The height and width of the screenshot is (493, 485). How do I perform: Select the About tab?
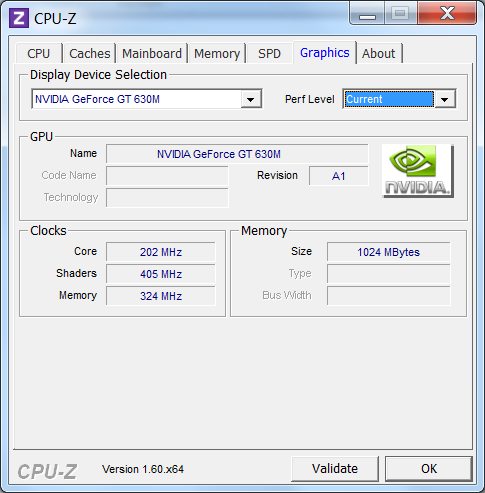click(379, 53)
